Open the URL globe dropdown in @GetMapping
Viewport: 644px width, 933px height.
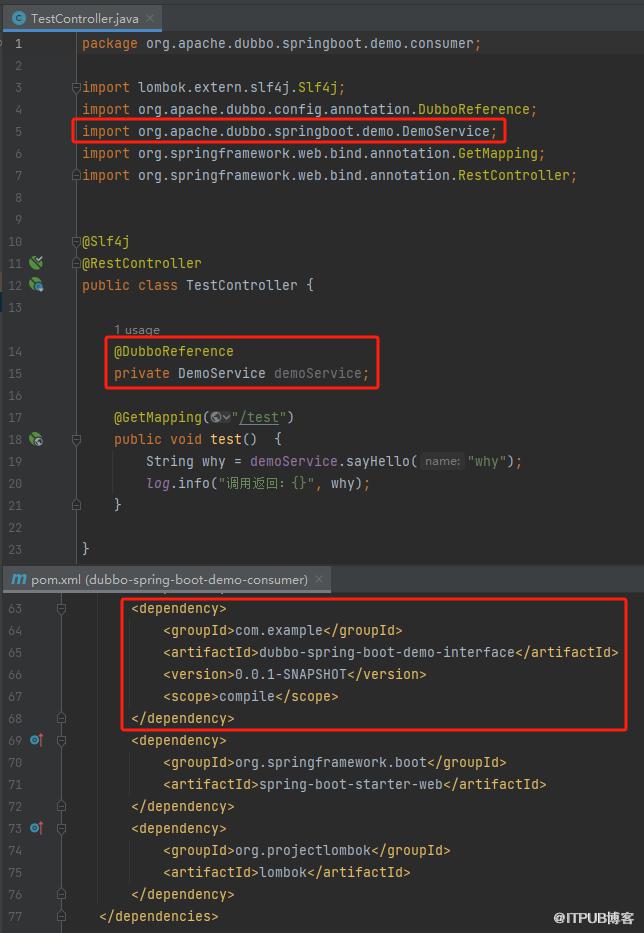point(220,418)
